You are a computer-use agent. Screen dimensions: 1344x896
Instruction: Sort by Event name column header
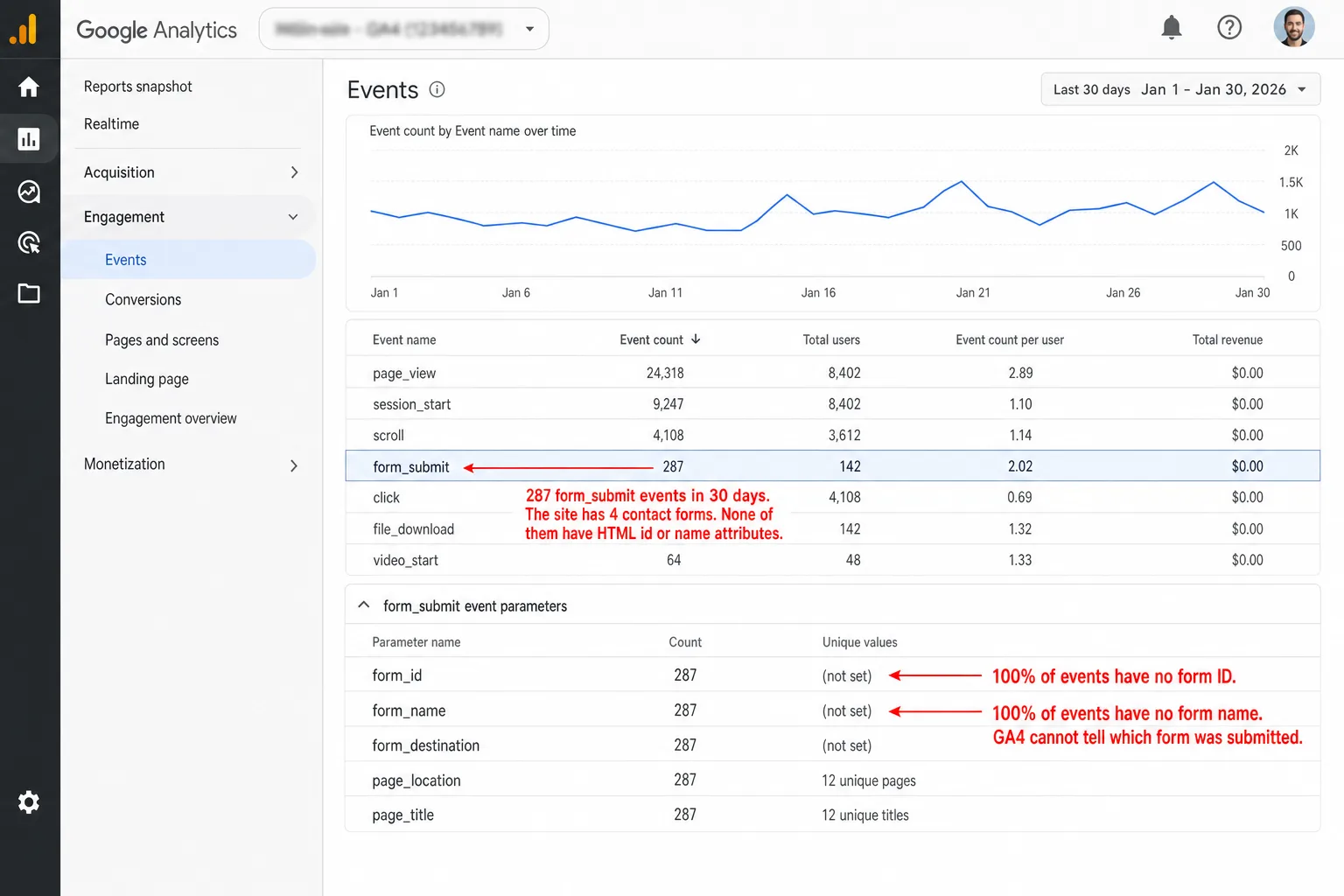[403, 339]
